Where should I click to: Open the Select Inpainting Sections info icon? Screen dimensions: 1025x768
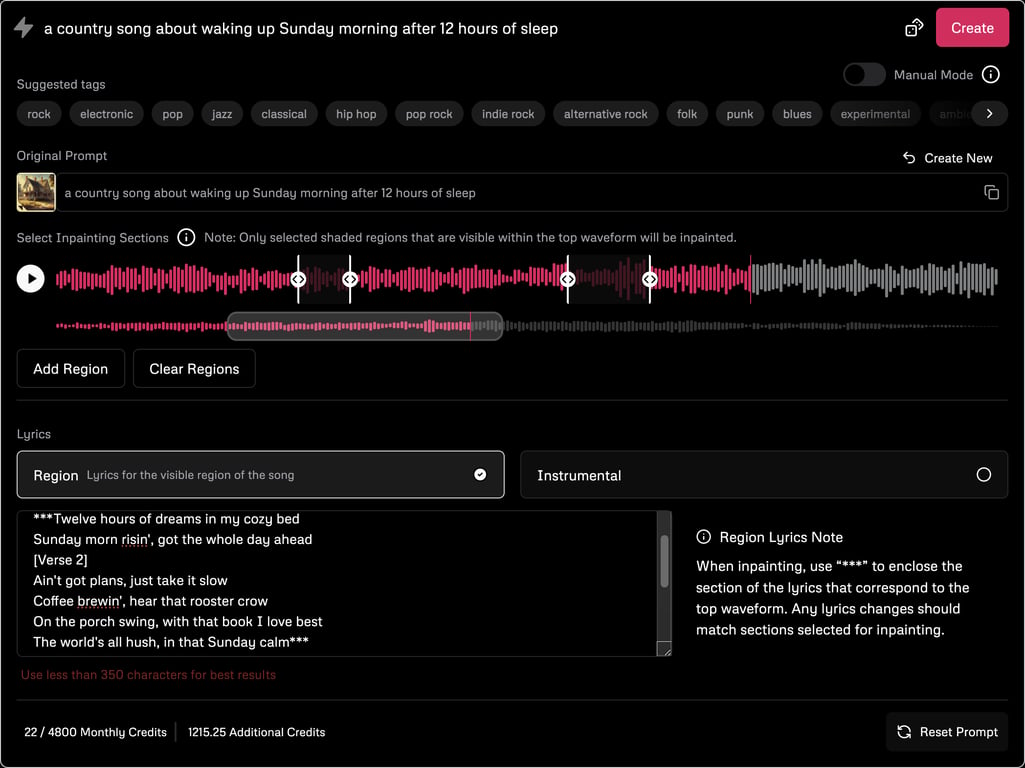pos(186,237)
